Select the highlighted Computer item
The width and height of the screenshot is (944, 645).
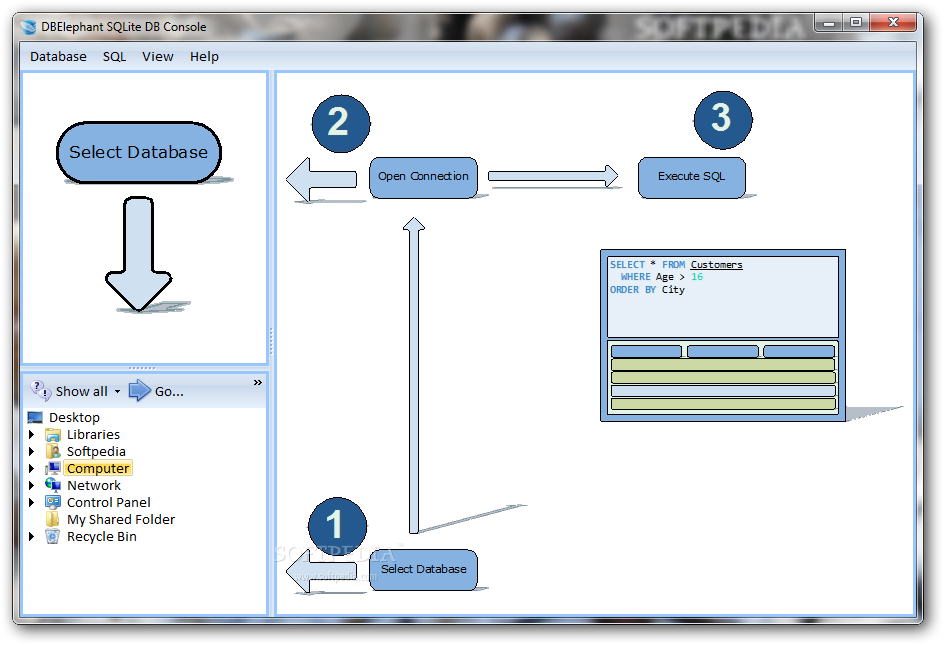(98, 468)
